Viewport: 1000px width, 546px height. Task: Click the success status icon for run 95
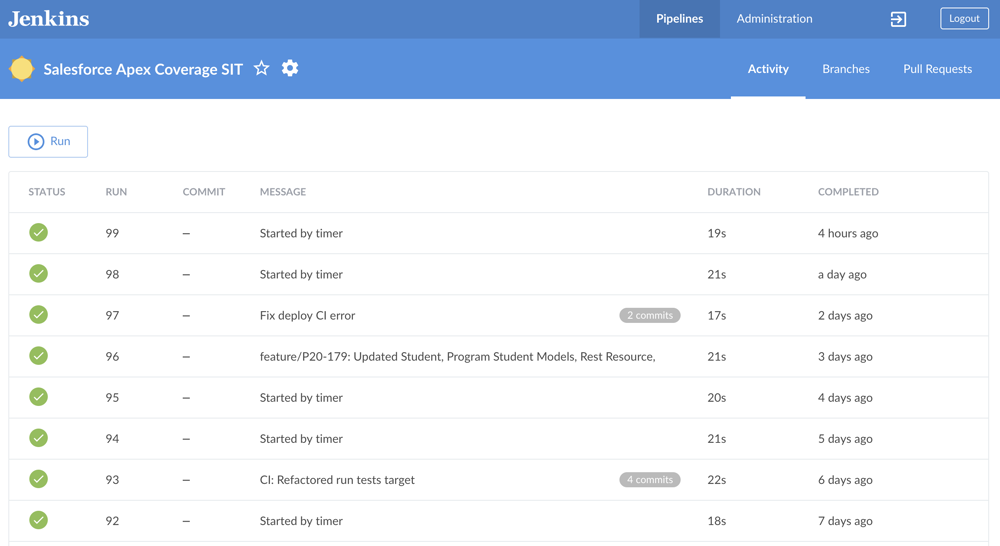[x=38, y=397]
